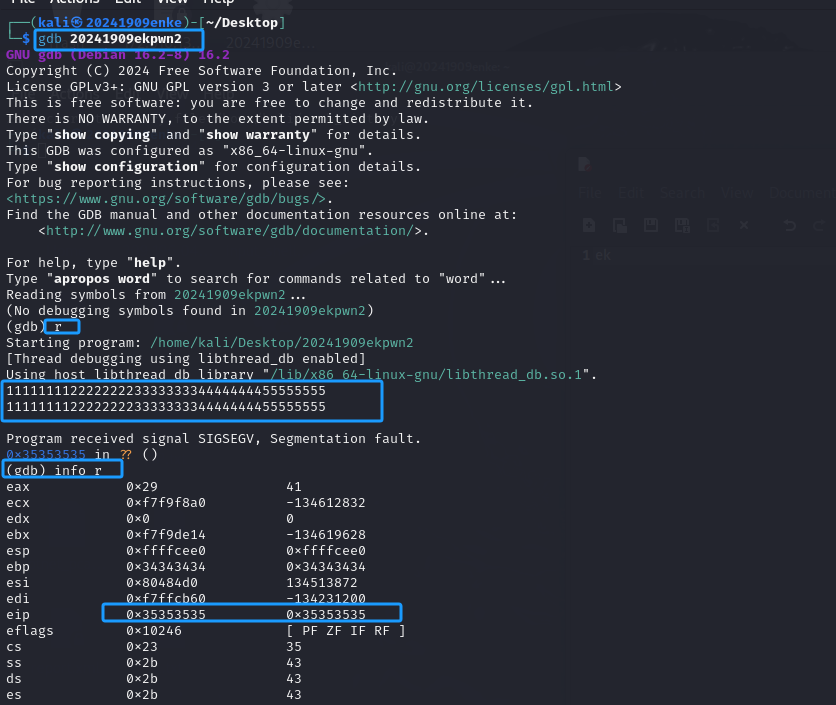Click ecx value 0xf7f9f8a0

tap(166, 502)
